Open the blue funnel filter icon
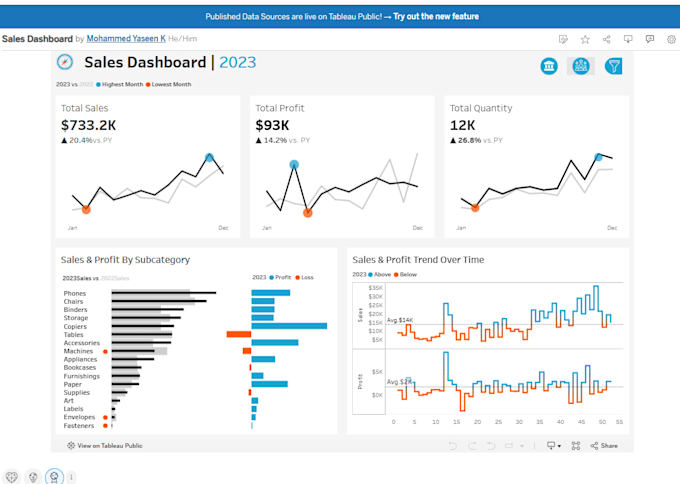This screenshot has width=680, height=484. click(x=614, y=66)
